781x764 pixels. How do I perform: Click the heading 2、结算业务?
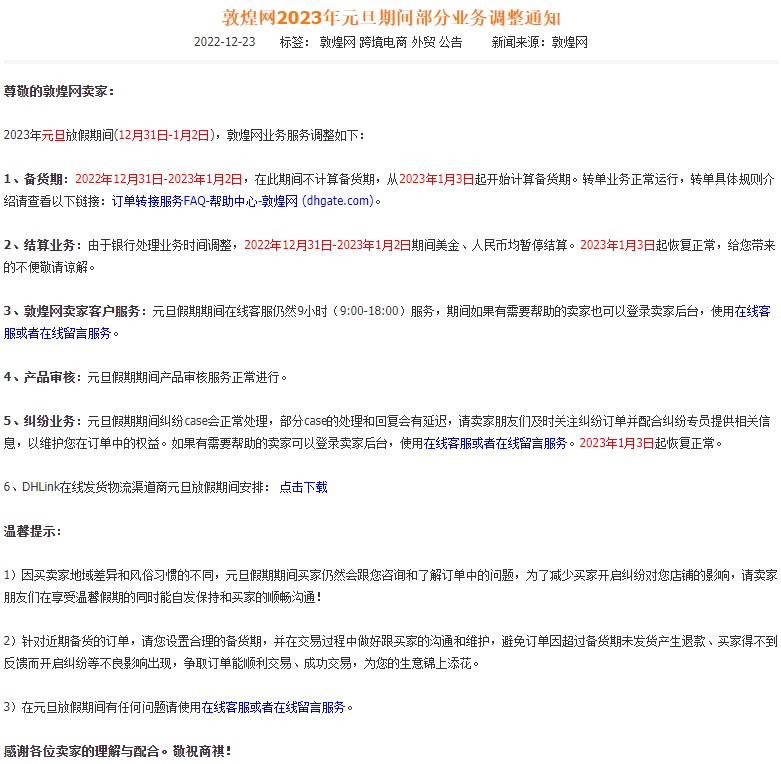click(x=43, y=245)
